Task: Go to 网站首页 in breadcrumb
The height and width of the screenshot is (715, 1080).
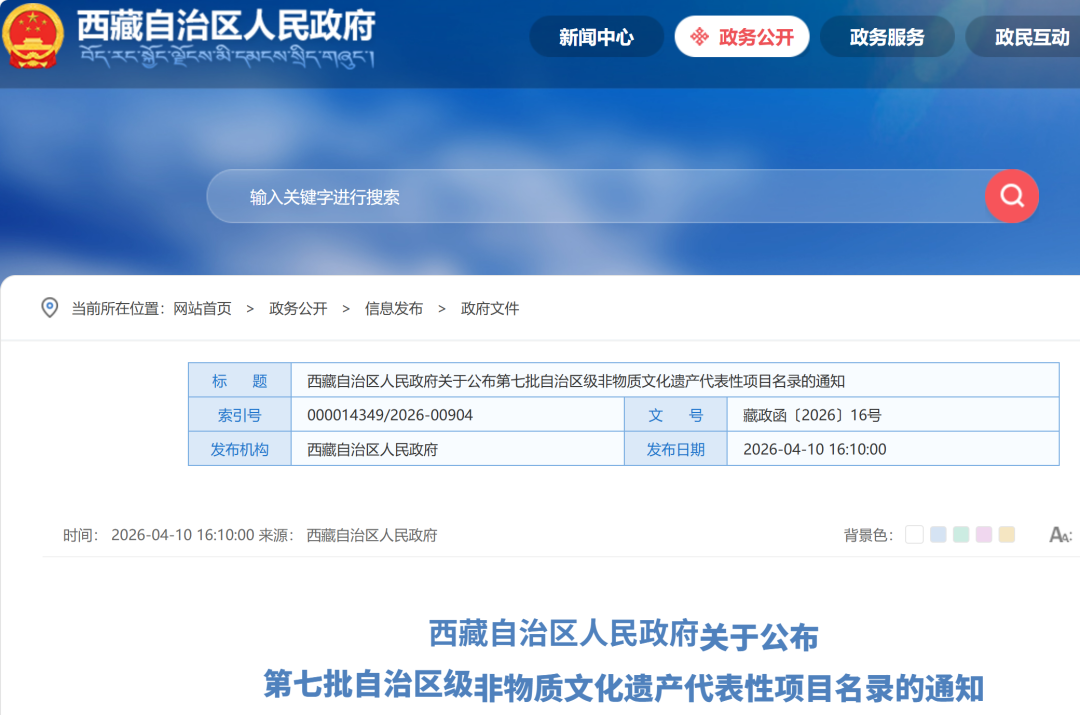Action: pos(202,309)
